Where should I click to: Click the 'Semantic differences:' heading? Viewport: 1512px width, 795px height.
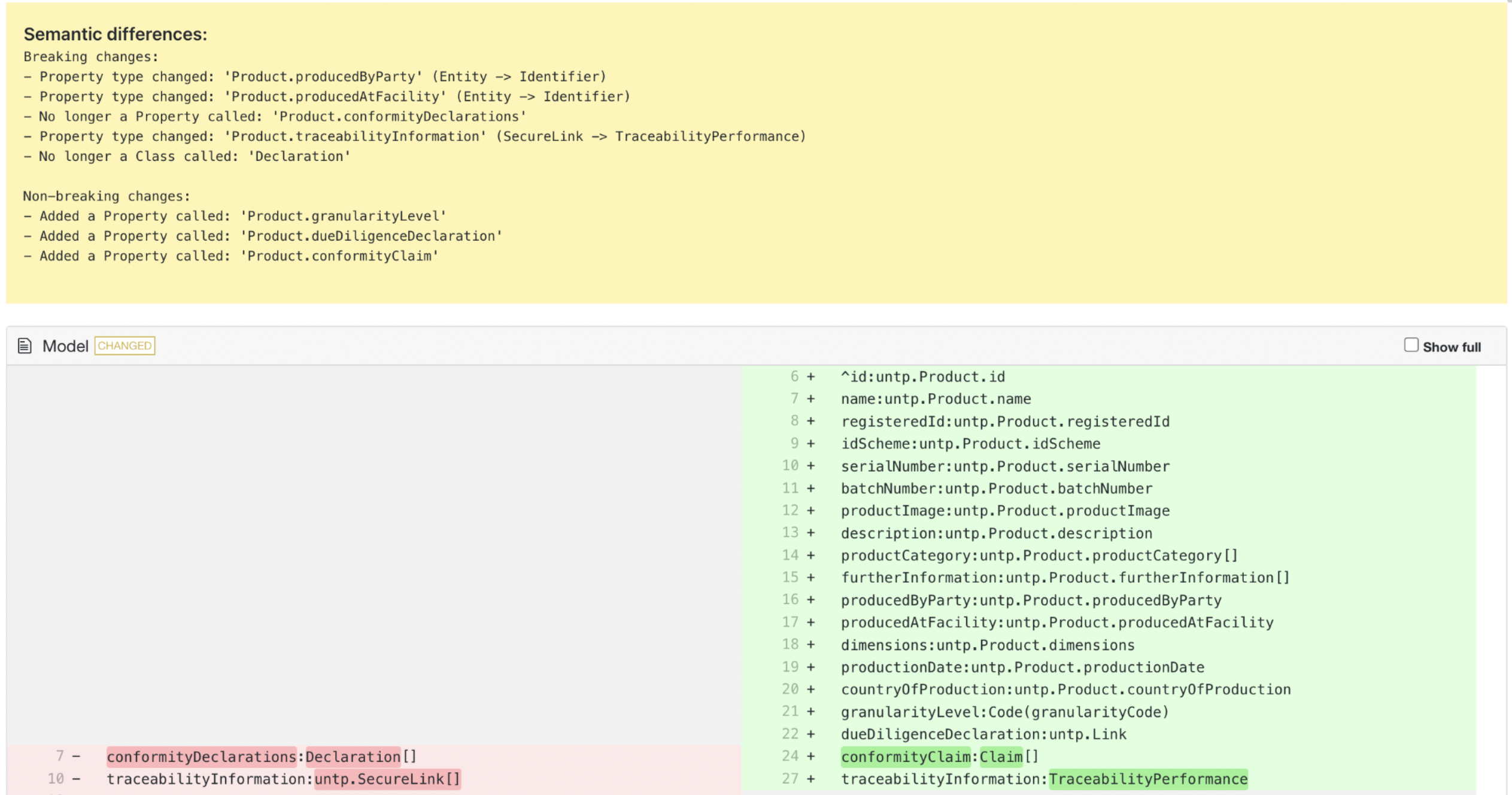coord(116,34)
